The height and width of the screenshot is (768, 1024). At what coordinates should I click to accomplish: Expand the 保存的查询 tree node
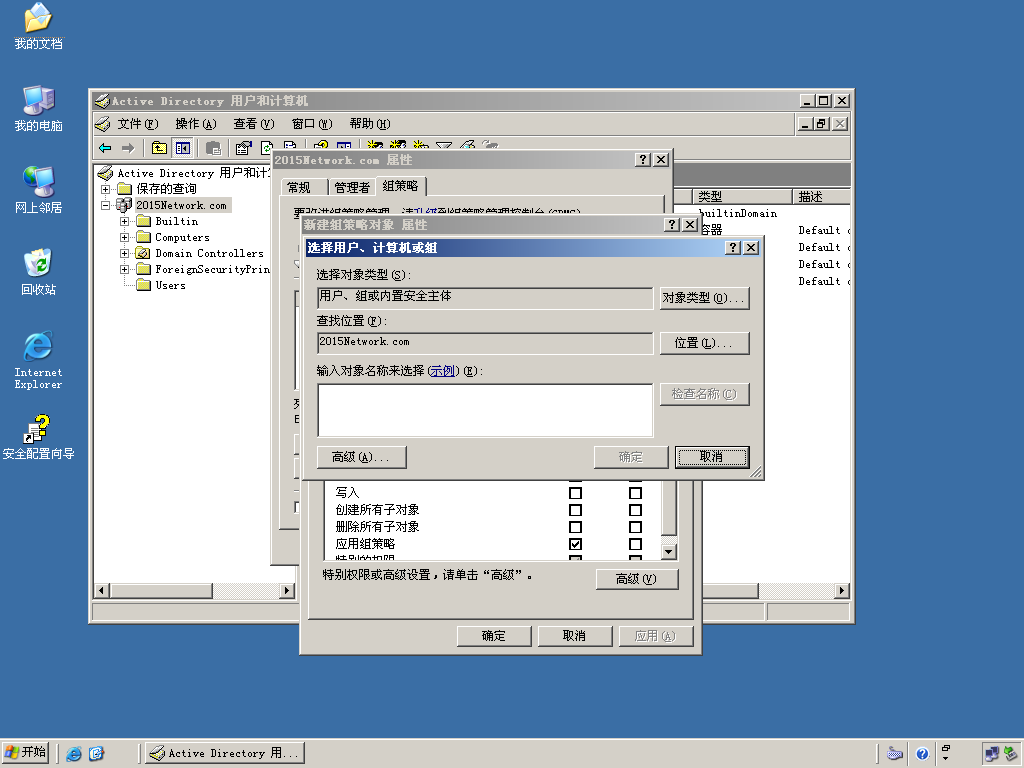coord(105,189)
